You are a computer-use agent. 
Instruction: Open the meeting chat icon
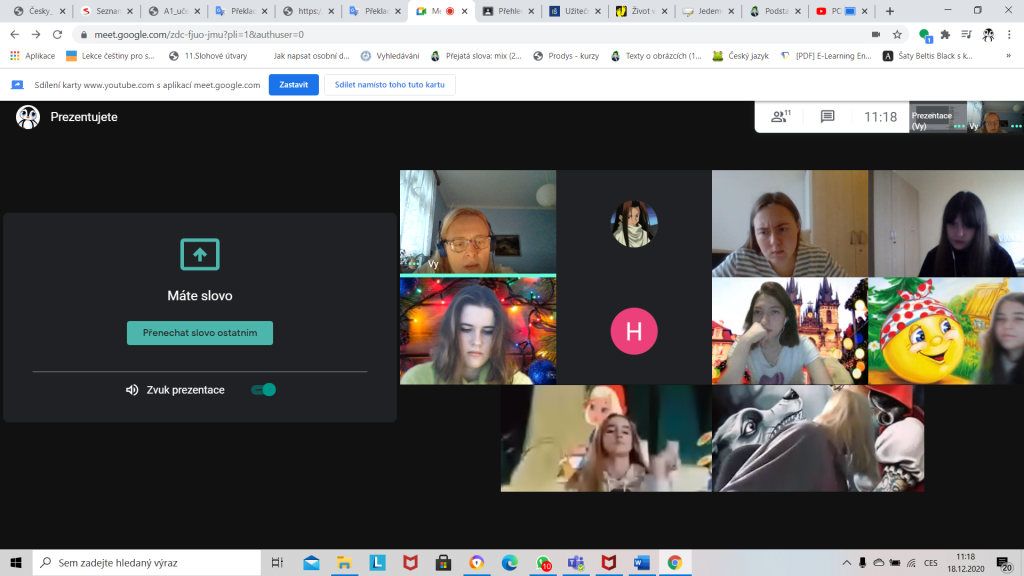[x=827, y=117]
